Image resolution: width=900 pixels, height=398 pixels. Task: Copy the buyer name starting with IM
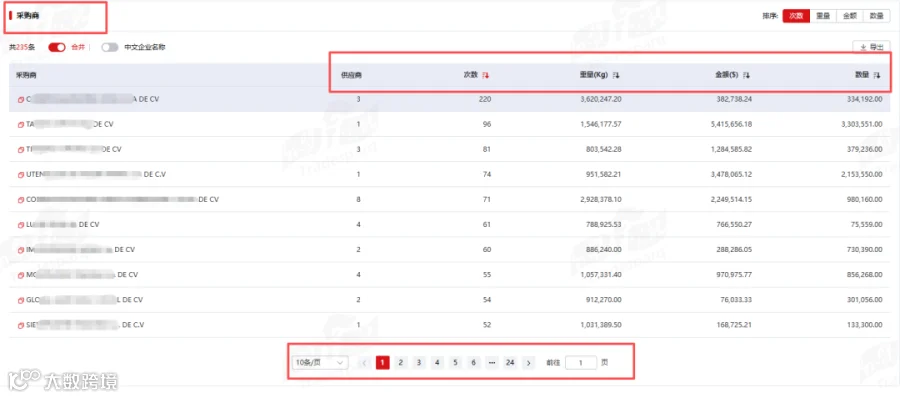pos(21,250)
